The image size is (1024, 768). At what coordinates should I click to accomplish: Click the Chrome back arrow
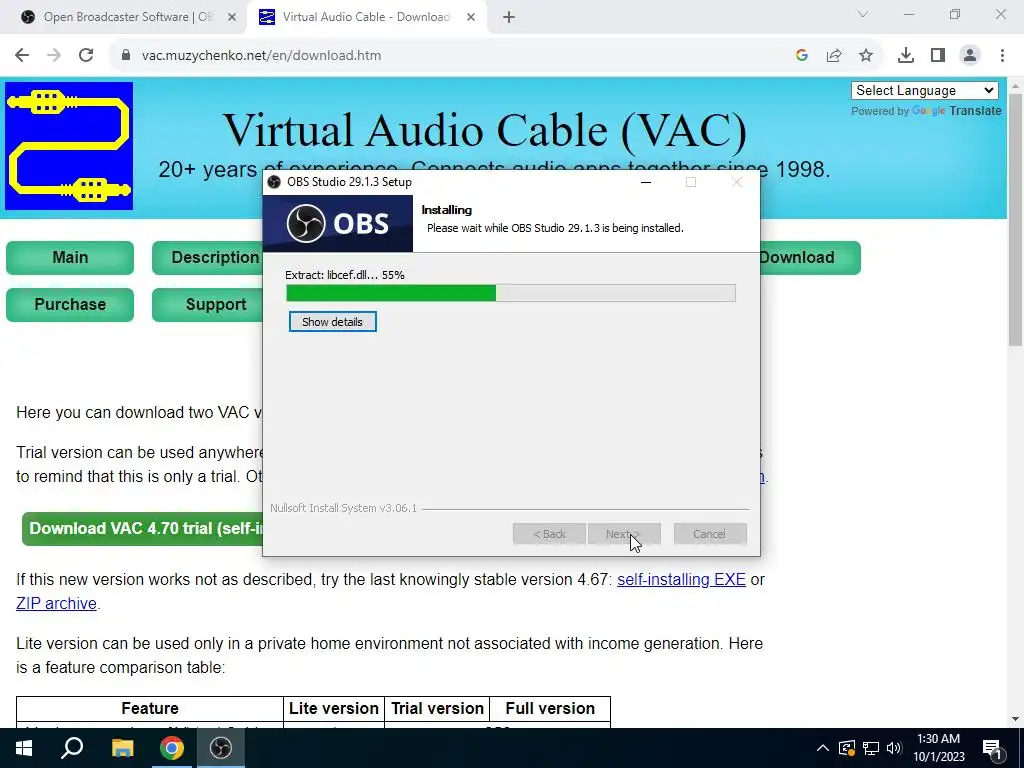point(22,56)
